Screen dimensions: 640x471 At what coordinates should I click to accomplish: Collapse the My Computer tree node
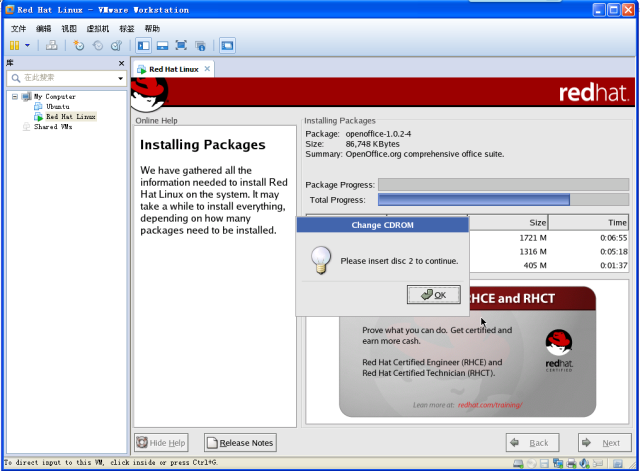click(x=15, y=97)
